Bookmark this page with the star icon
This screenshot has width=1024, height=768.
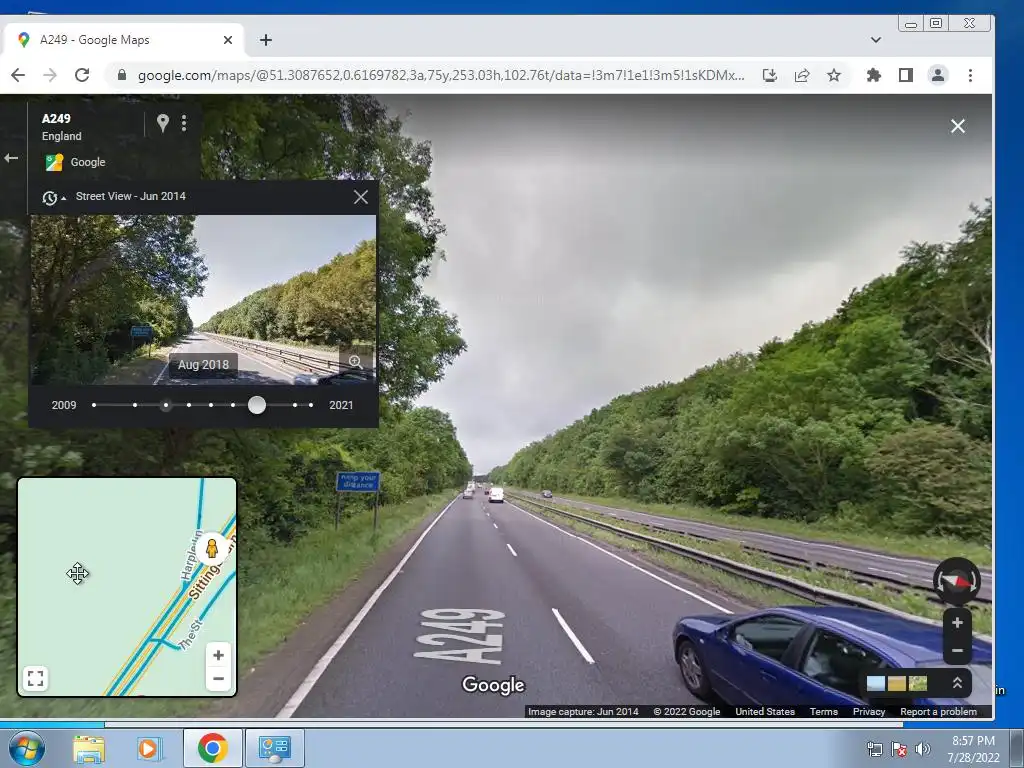tap(834, 75)
